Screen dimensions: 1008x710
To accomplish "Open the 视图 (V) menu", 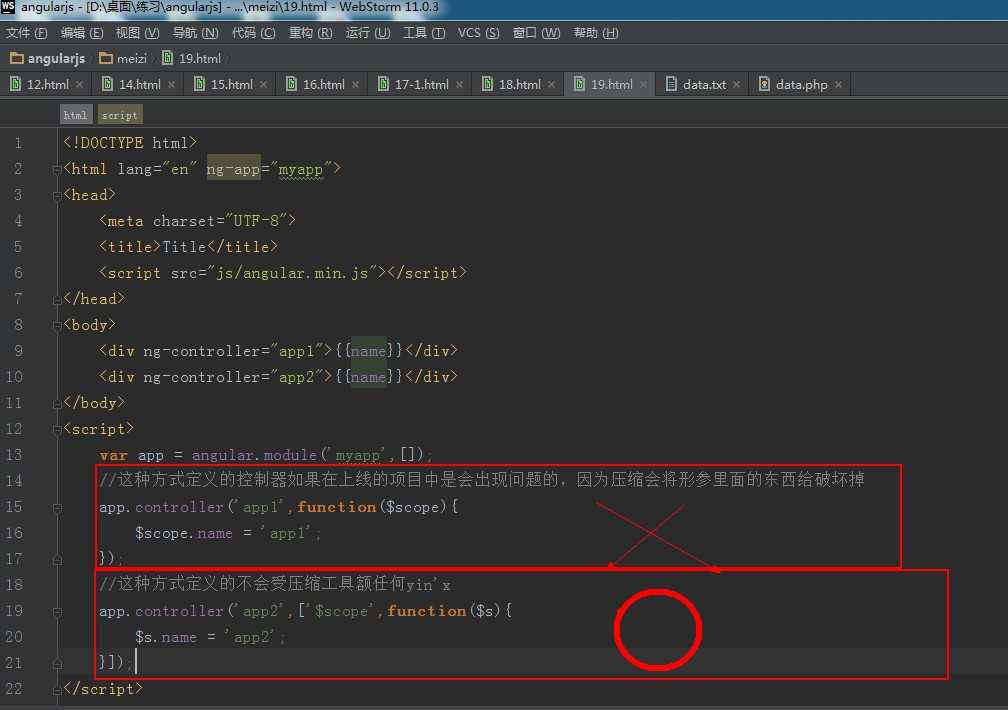I will pyautogui.click(x=137, y=33).
